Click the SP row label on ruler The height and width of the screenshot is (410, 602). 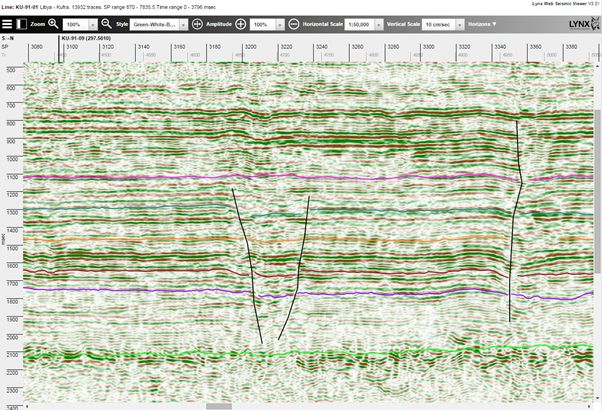point(5,47)
